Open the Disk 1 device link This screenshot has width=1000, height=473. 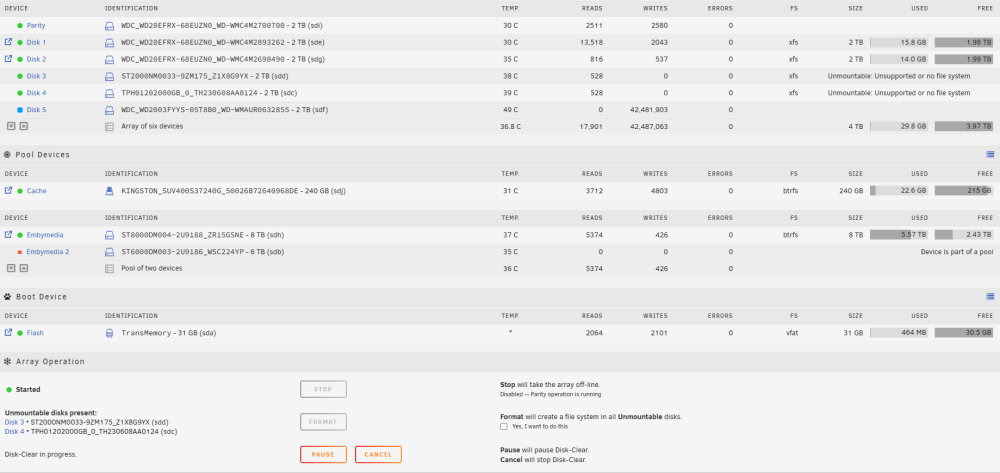(x=36, y=42)
